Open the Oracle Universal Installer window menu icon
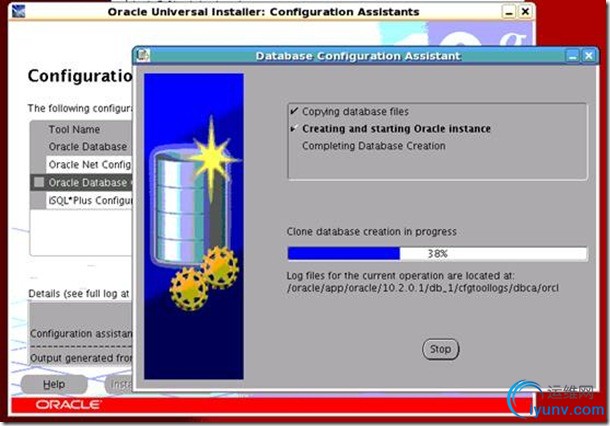 [18, 11]
